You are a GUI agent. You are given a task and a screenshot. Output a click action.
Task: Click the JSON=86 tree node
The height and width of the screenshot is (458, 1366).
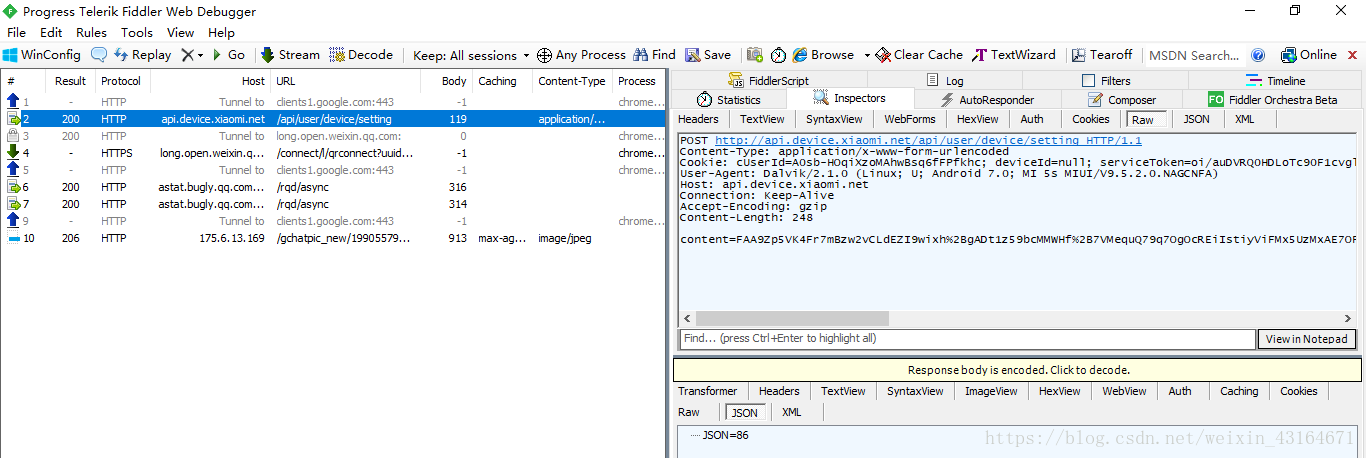[725, 435]
